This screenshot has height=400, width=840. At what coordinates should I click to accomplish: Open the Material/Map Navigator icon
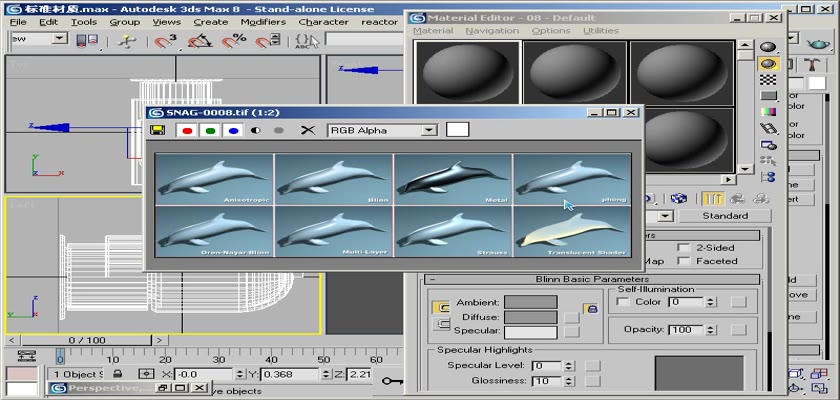[x=768, y=177]
